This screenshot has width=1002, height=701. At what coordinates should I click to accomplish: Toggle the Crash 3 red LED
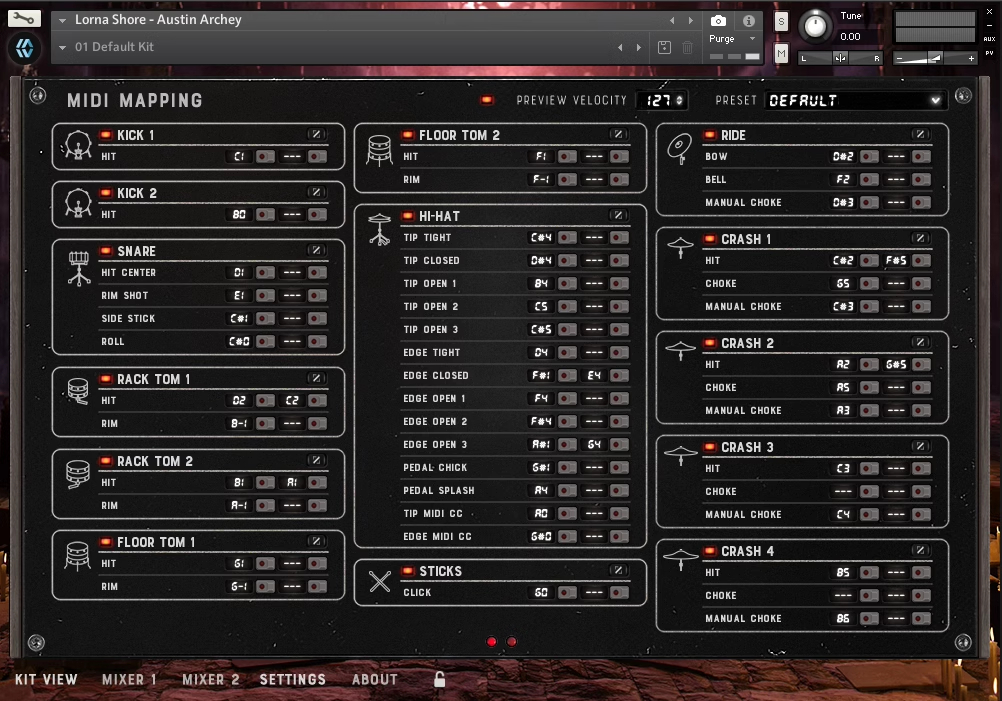tap(709, 447)
